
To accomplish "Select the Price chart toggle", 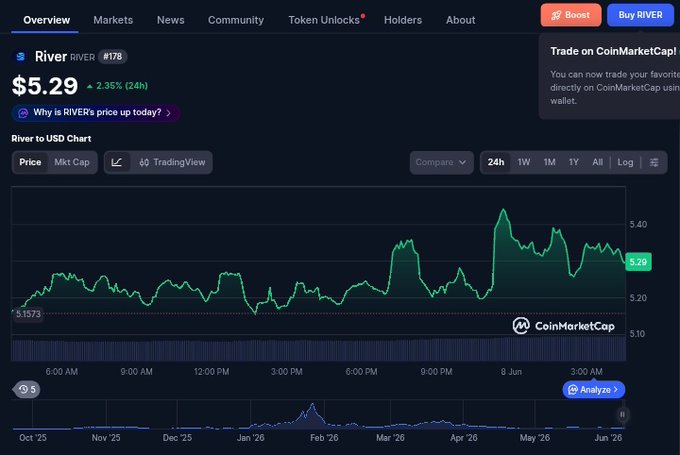I will [x=30, y=162].
